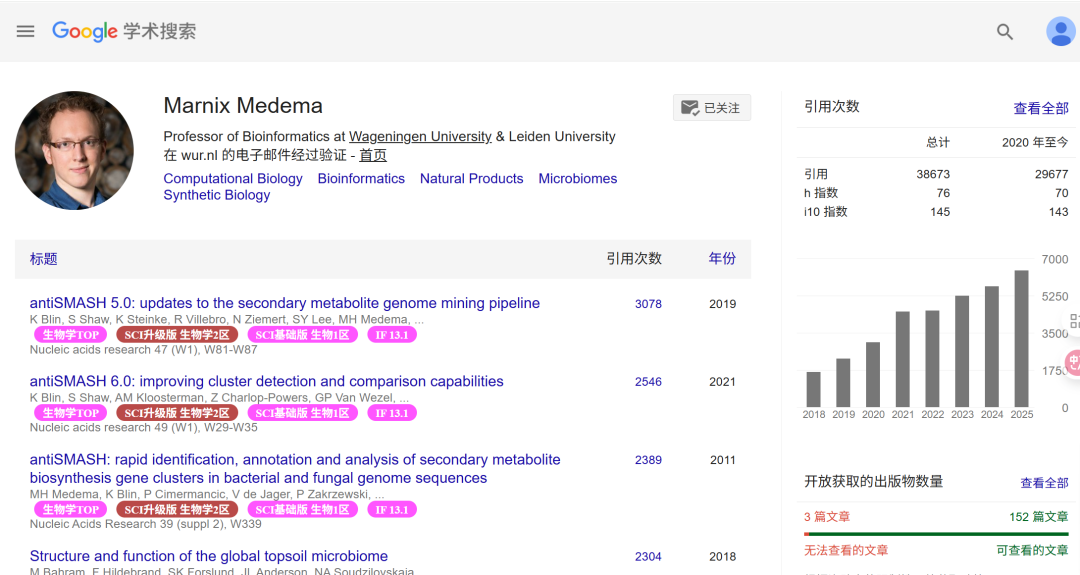The height and width of the screenshot is (575, 1080).
Task: Open the 首页 homepage link
Action: point(373,155)
